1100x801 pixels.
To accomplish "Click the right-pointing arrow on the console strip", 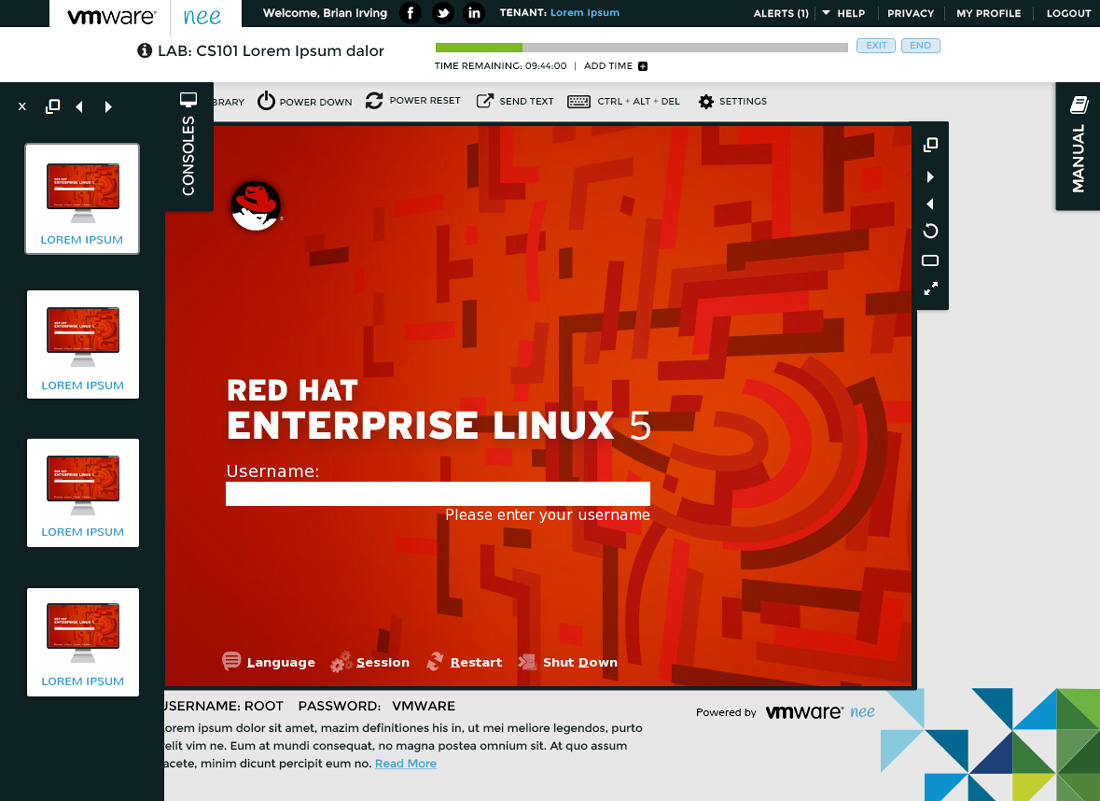I will pyautogui.click(x=930, y=177).
